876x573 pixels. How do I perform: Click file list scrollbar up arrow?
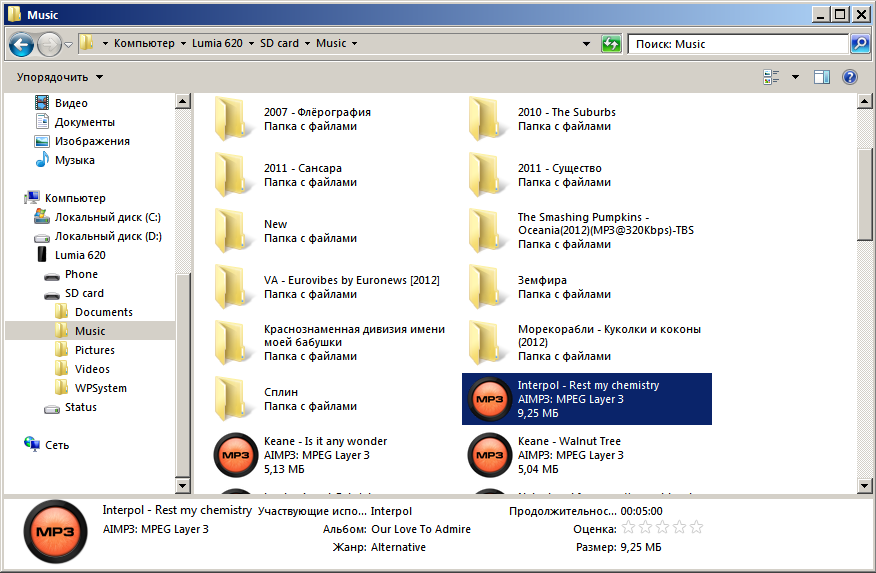point(864,101)
